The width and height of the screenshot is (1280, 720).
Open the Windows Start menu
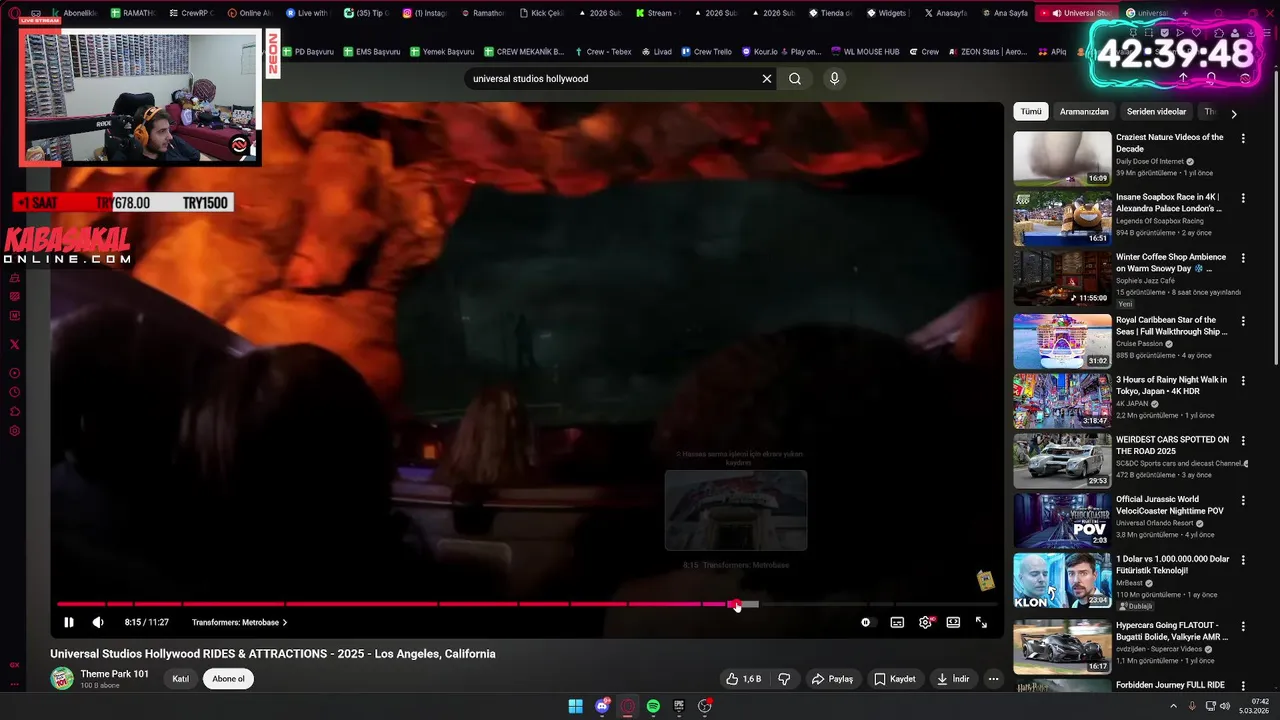576,706
